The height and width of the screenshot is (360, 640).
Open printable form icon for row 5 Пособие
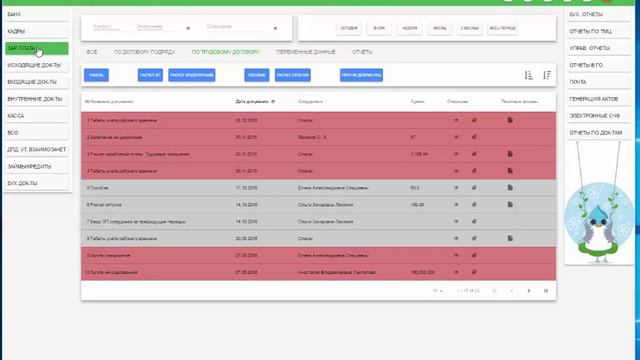(510, 188)
